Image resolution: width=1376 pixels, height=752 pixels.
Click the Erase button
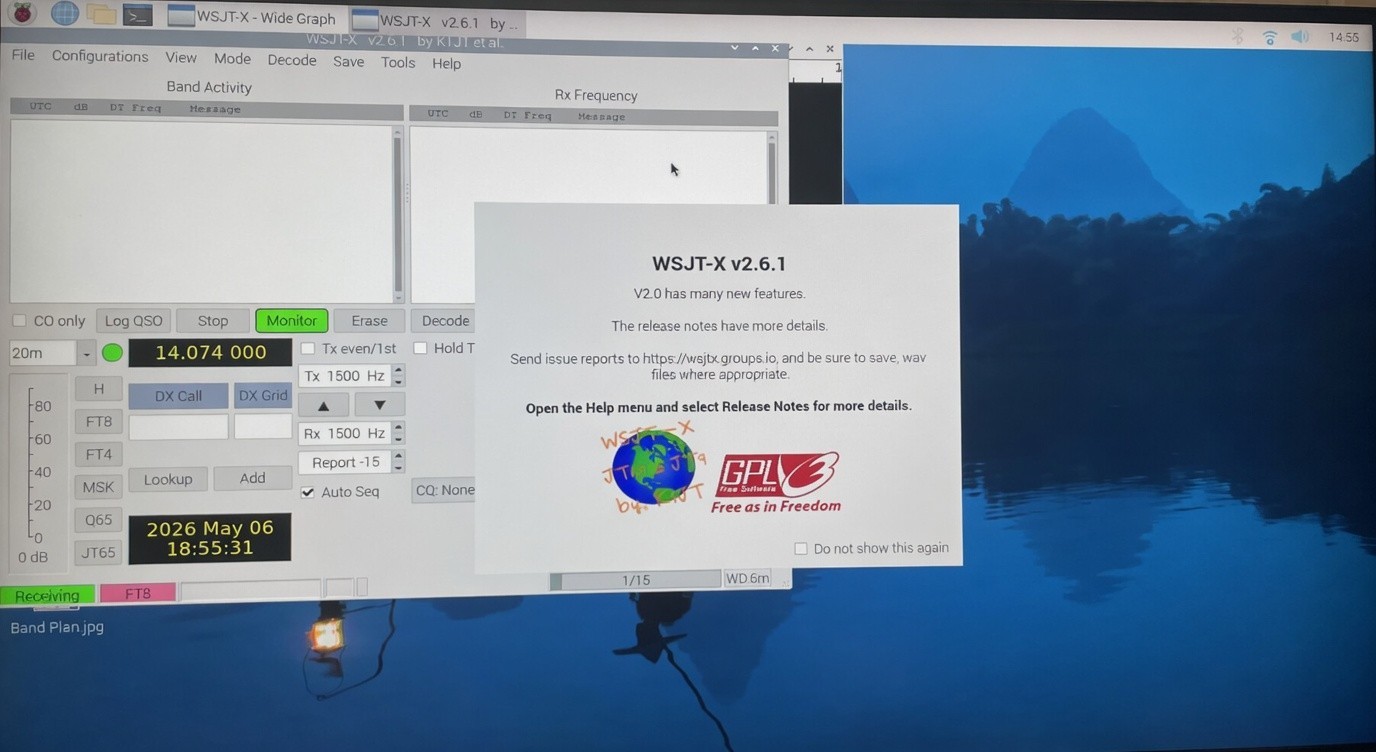tap(369, 320)
